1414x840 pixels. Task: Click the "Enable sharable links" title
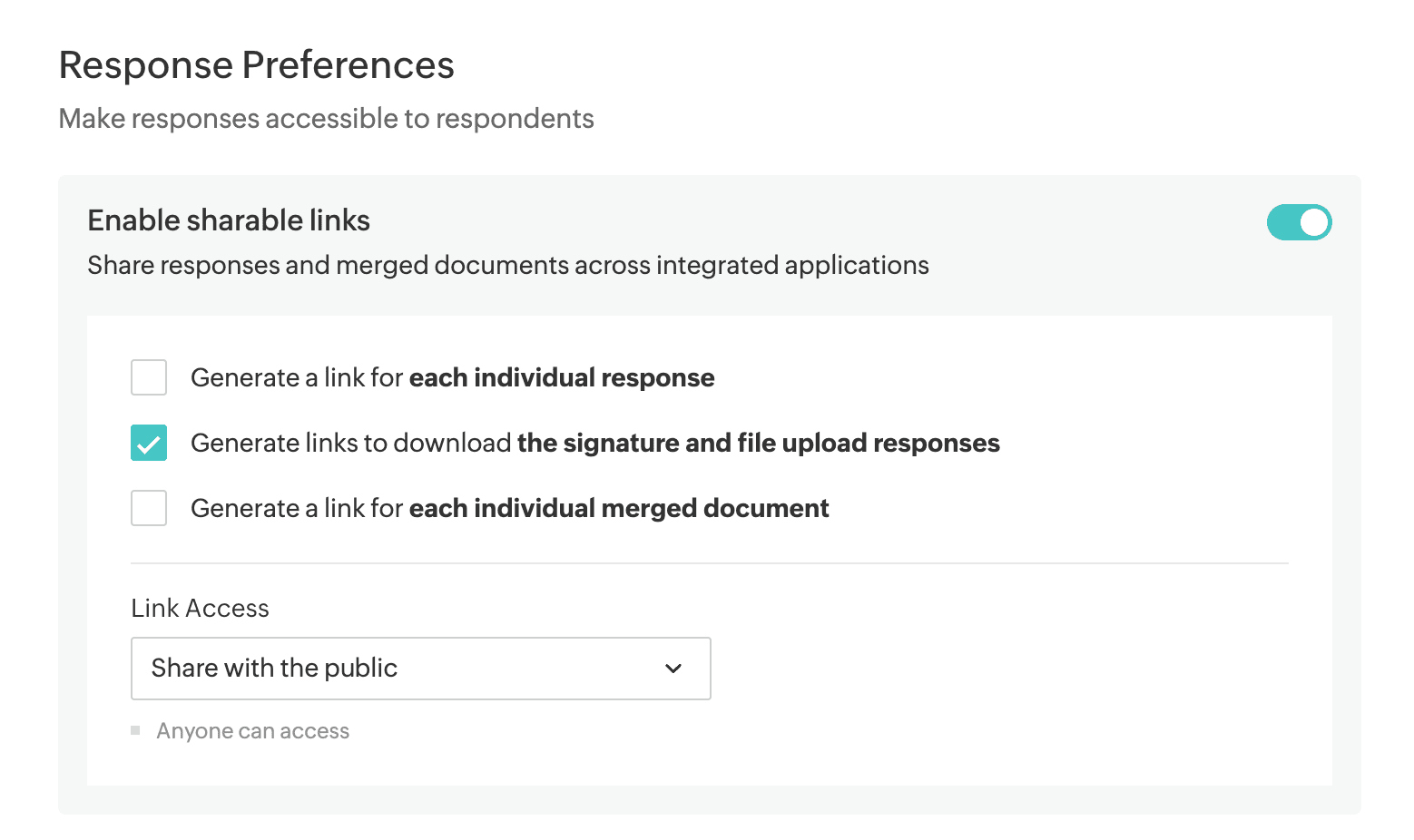pos(229,220)
